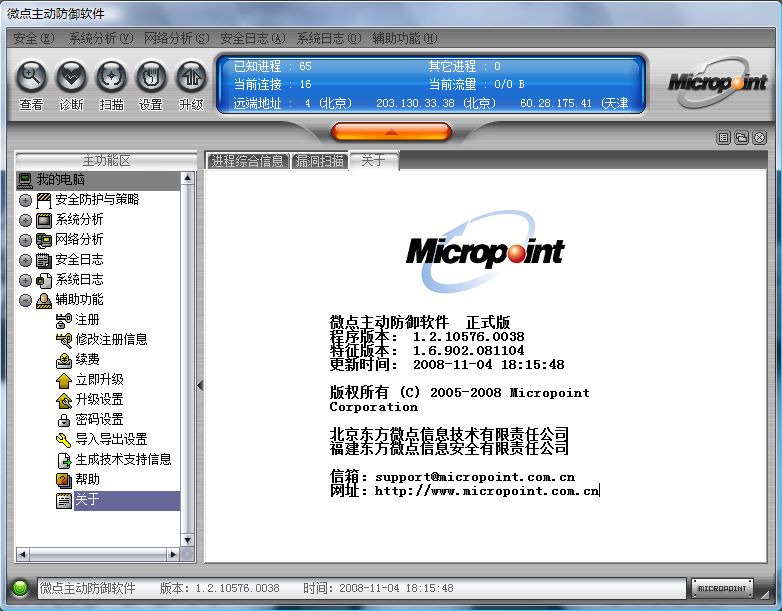This screenshot has width=782, height=611.
Task: Click the 续费 renewal icon
Action: point(64,360)
